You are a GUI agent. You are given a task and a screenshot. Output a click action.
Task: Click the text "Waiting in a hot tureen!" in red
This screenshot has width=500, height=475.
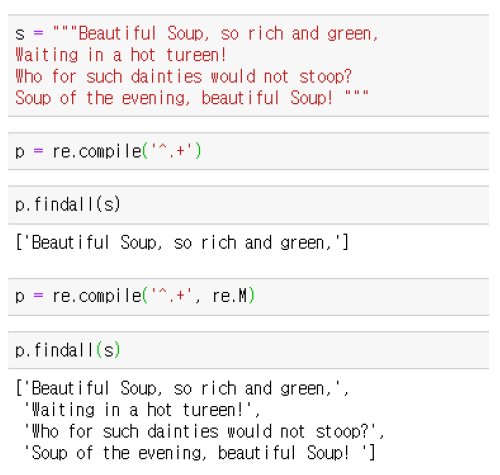click(121, 55)
